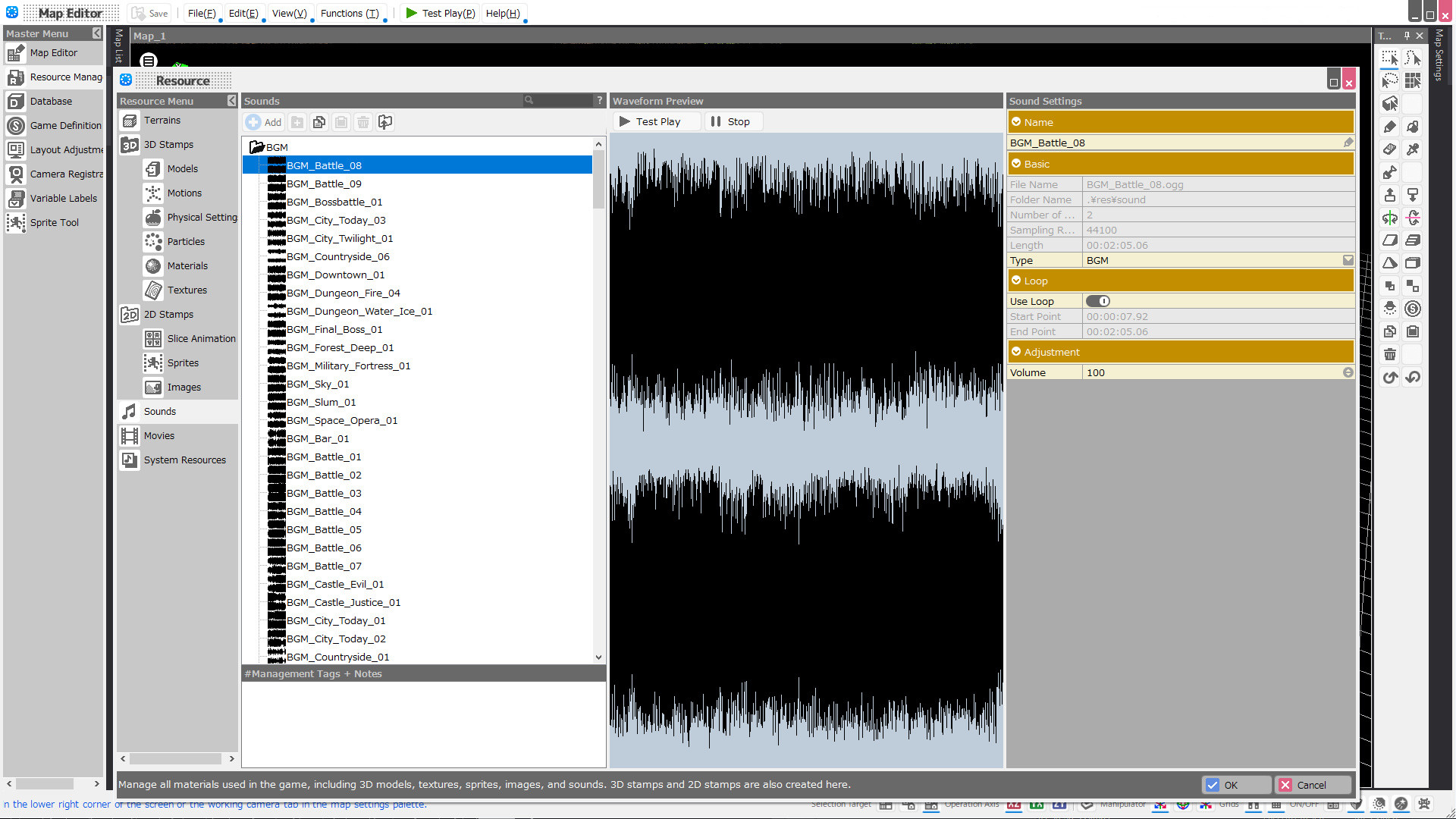Collapse the Resource Menu panel

point(232,100)
